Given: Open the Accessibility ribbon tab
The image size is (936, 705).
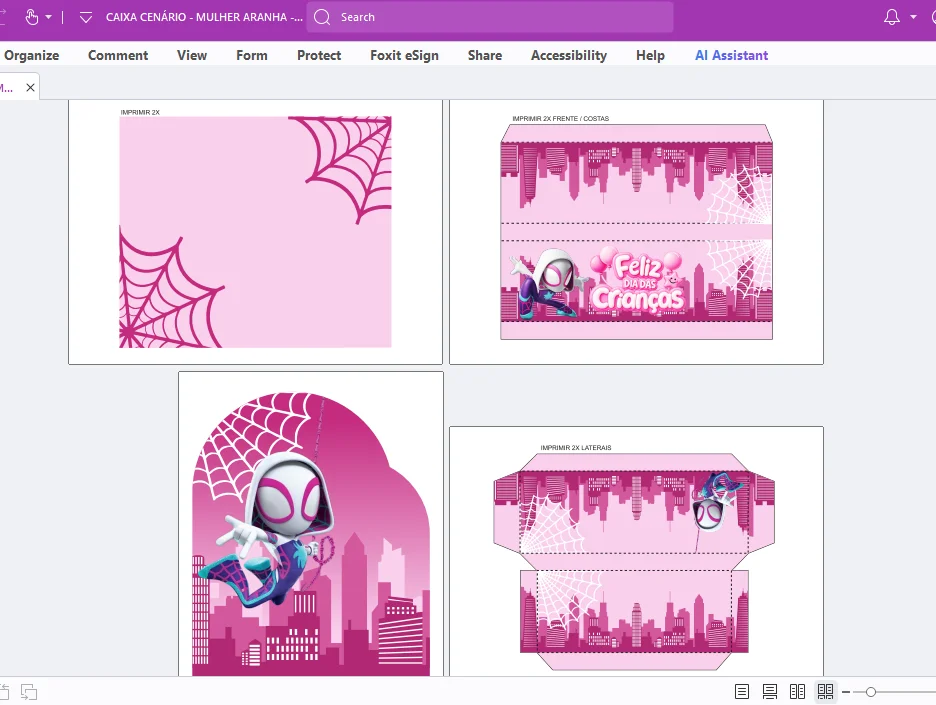Looking at the screenshot, I should [569, 56].
